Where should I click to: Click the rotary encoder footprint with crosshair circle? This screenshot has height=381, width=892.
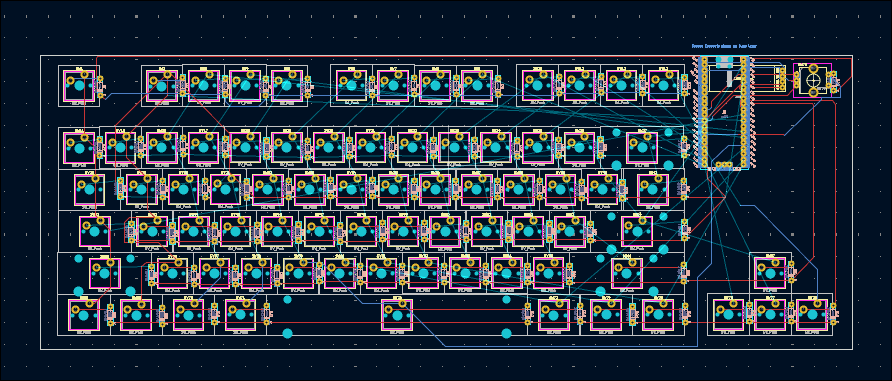(x=812, y=80)
